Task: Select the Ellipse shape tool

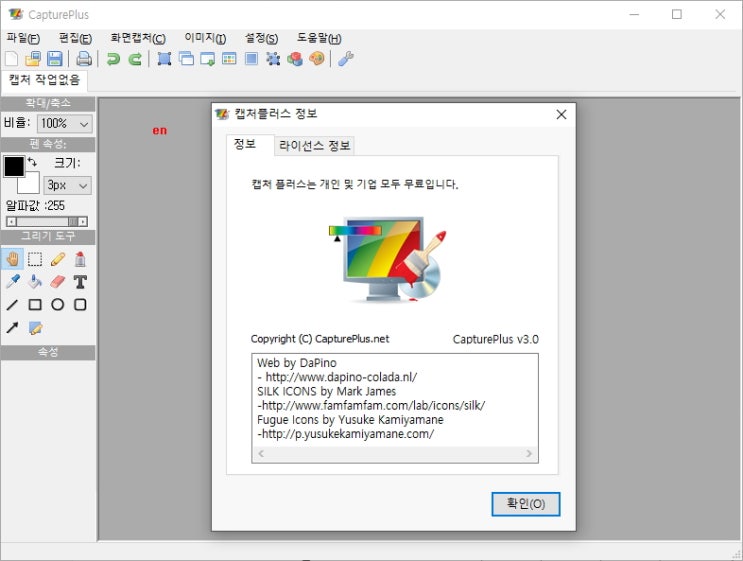Action: (58, 305)
